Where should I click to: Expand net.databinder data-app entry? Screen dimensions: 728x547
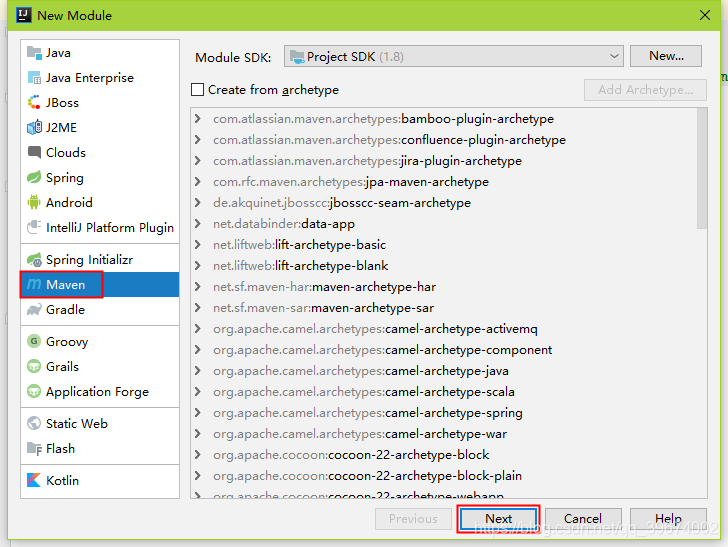click(x=198, y=223)
